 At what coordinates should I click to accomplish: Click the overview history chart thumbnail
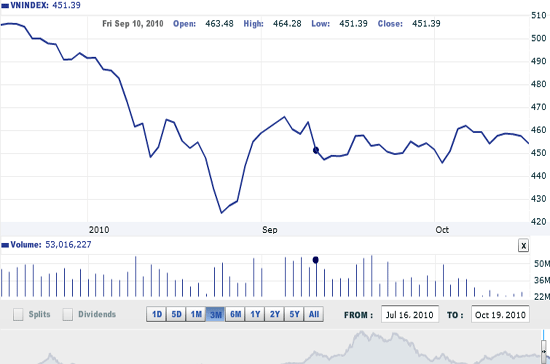(x=270, y=347)
